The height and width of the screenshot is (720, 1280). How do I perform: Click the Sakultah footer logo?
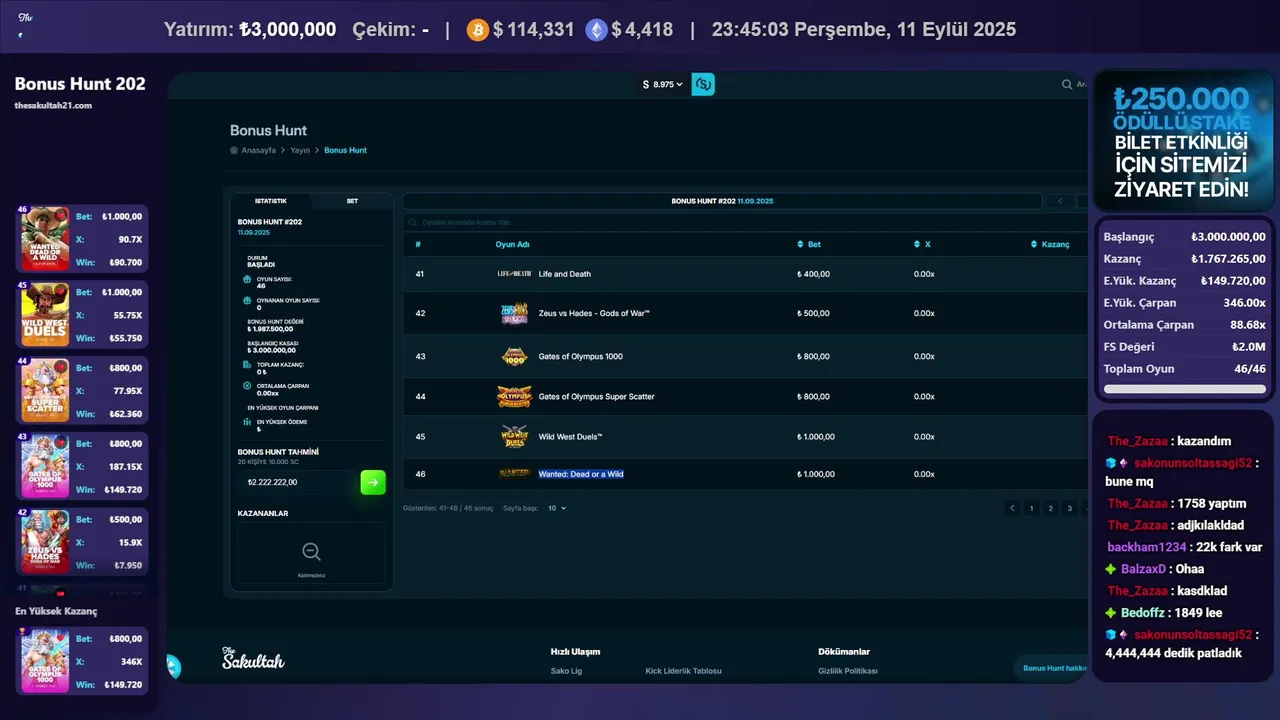[253, 658]
